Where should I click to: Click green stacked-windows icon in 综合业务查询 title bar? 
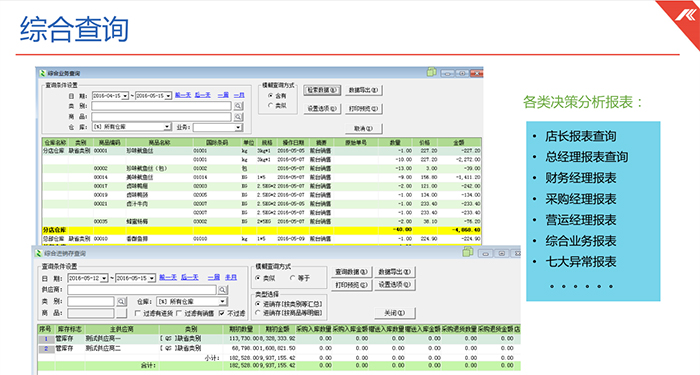click(x=431, y=72)
